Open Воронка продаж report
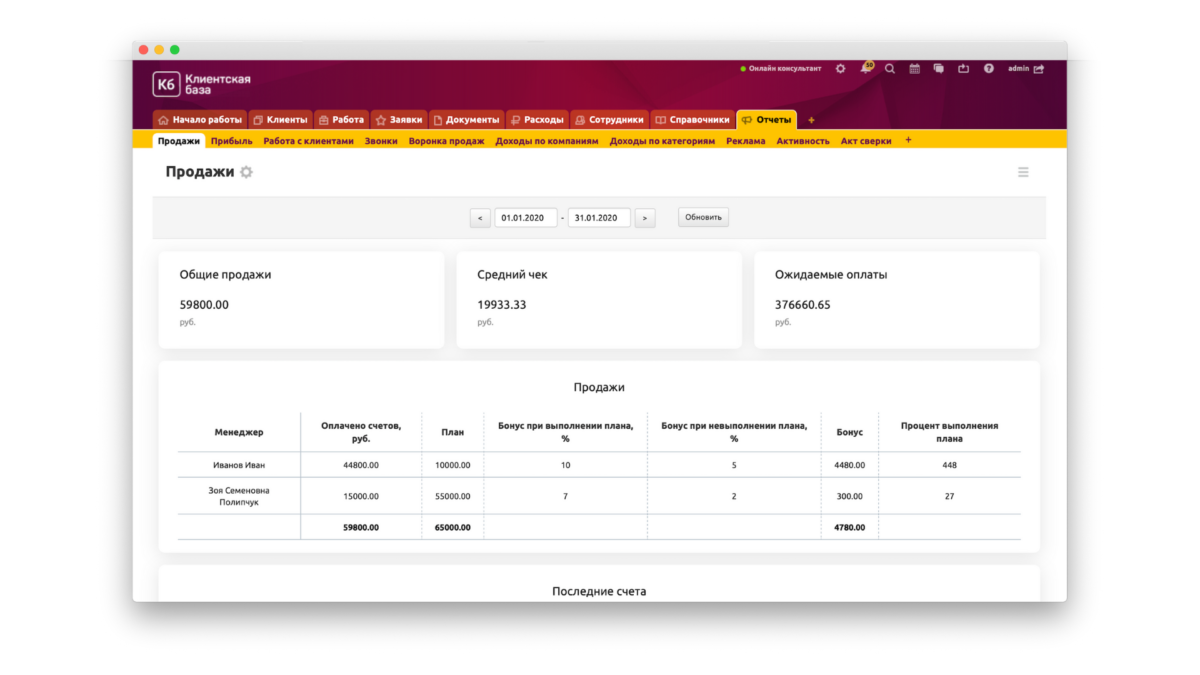The width and height of the screenshot is (1200, 675). [447, 141]
